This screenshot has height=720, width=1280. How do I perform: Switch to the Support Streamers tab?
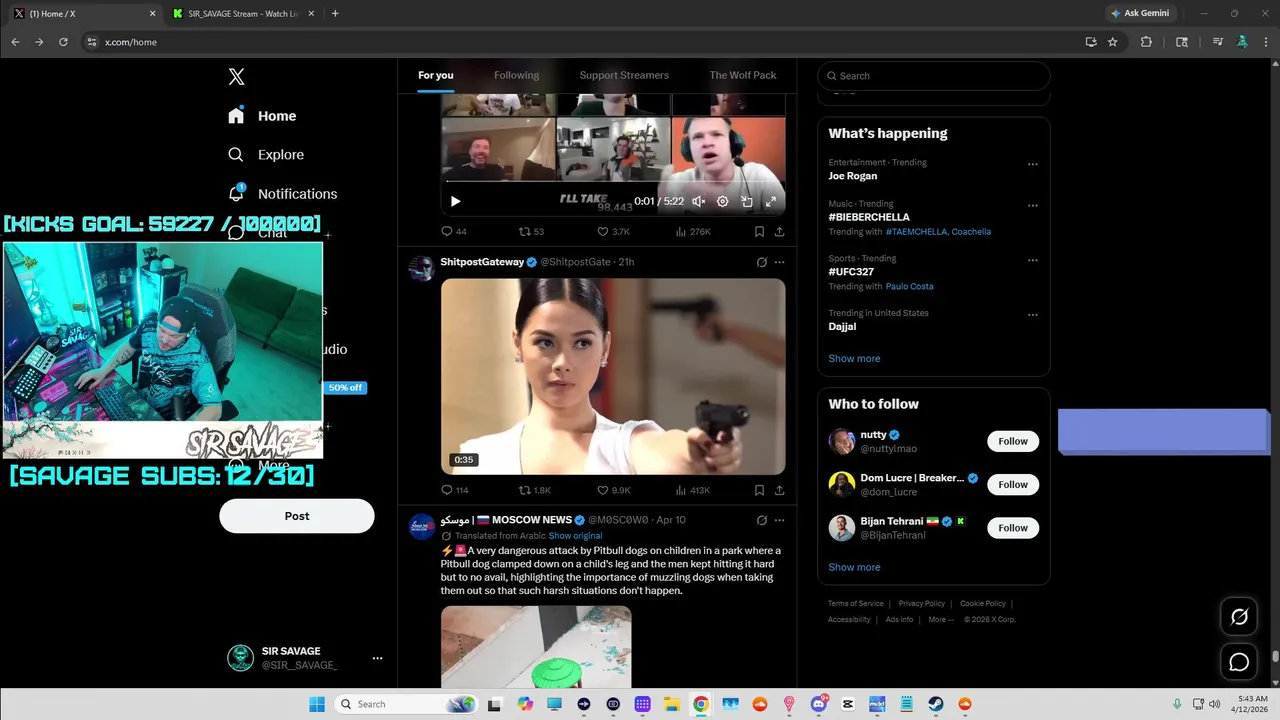(x=624, y=75)
